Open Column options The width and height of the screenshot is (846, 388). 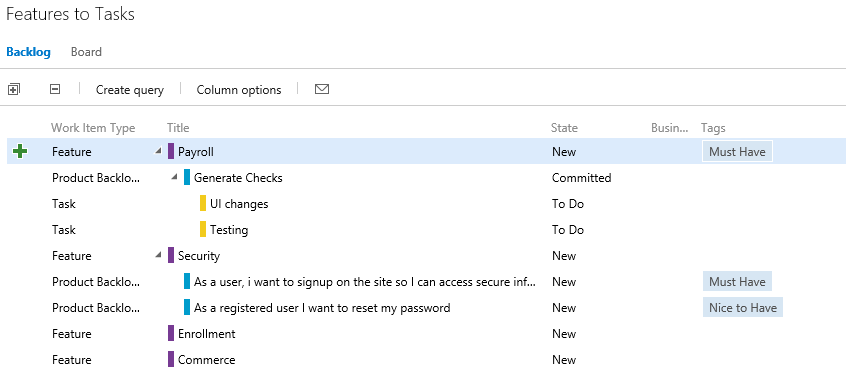click(x=239, y=90)
